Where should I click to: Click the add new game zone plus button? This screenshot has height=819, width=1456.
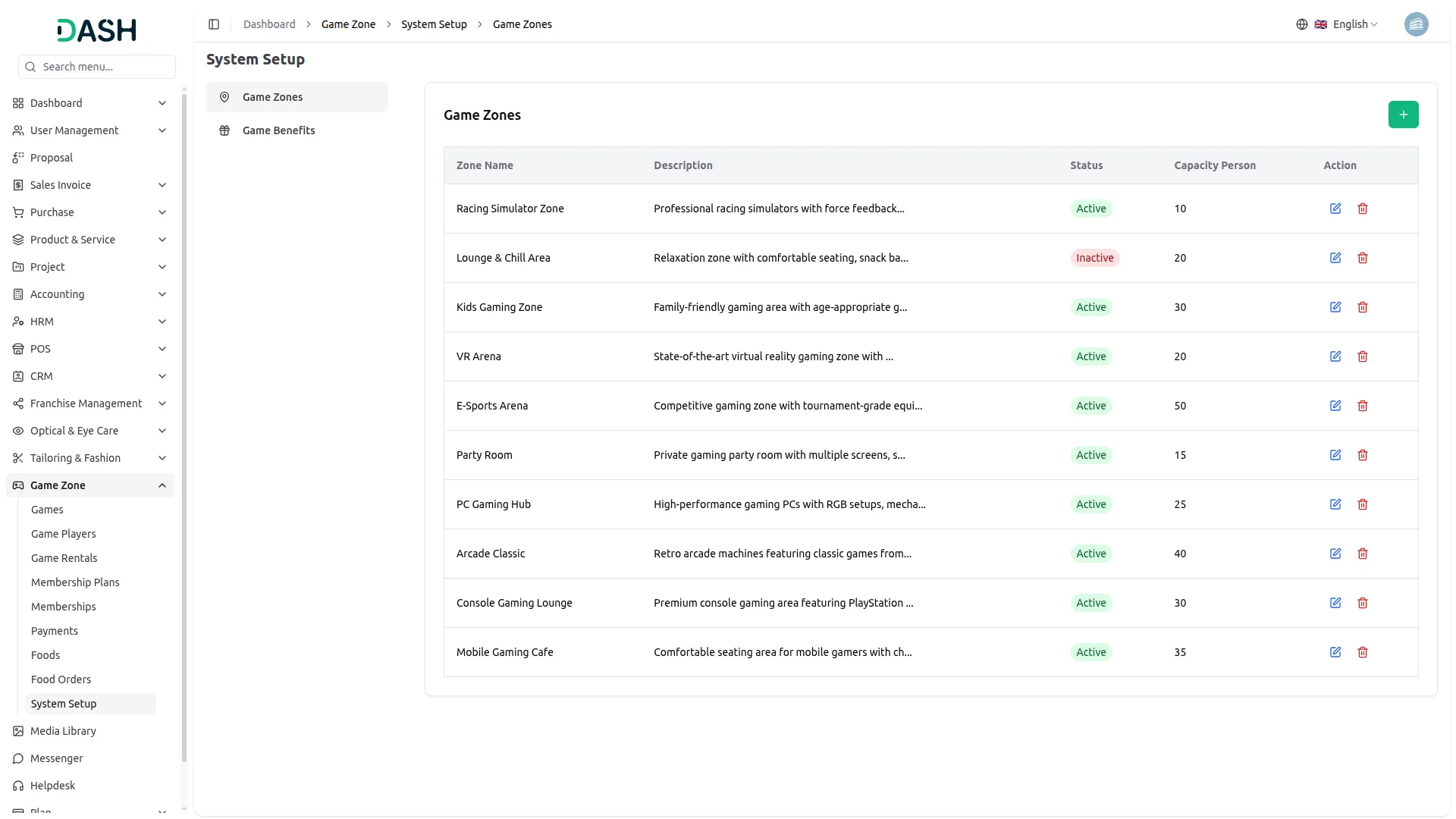click(x=1403, y=115)
